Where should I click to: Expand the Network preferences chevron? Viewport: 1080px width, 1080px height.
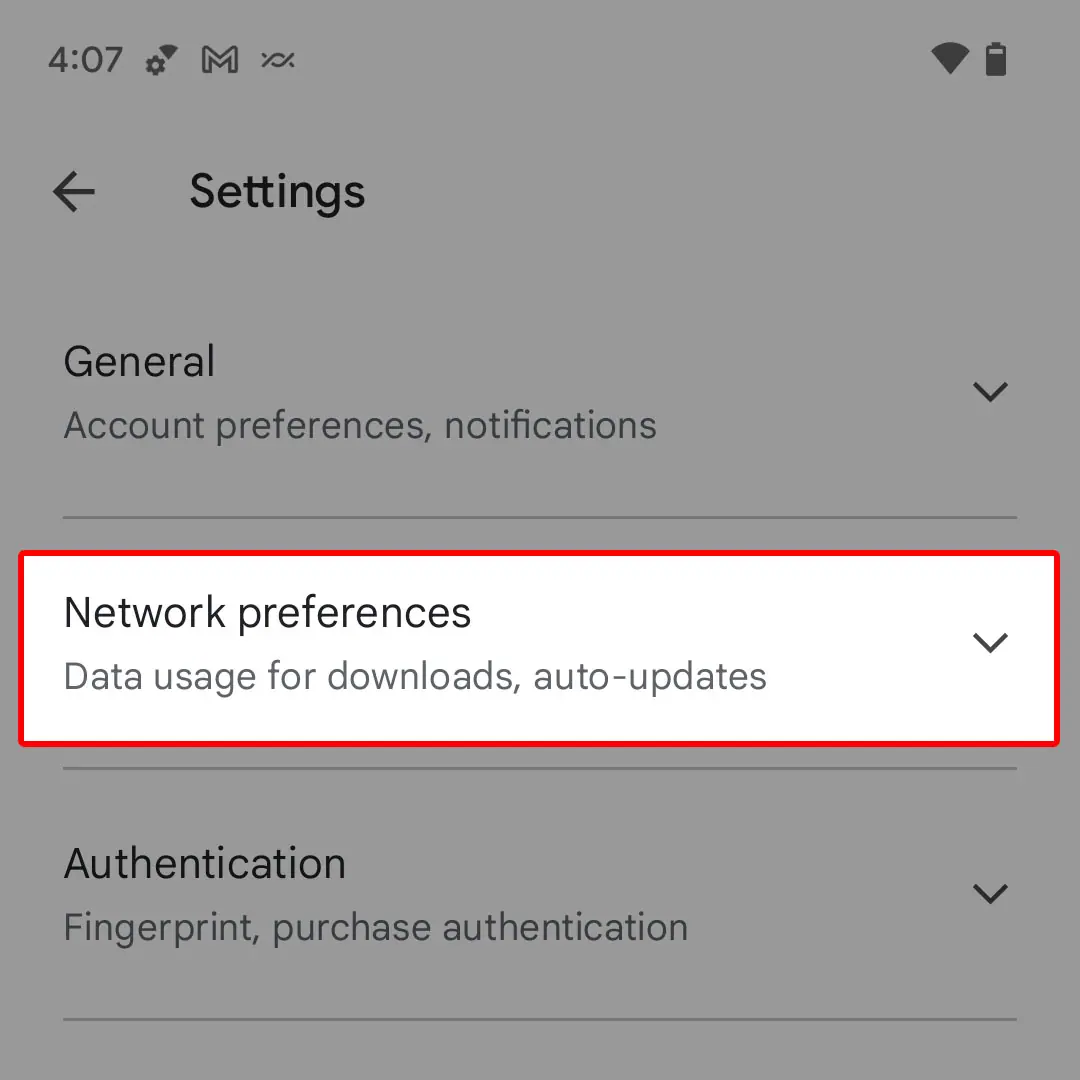click(989, 642)
